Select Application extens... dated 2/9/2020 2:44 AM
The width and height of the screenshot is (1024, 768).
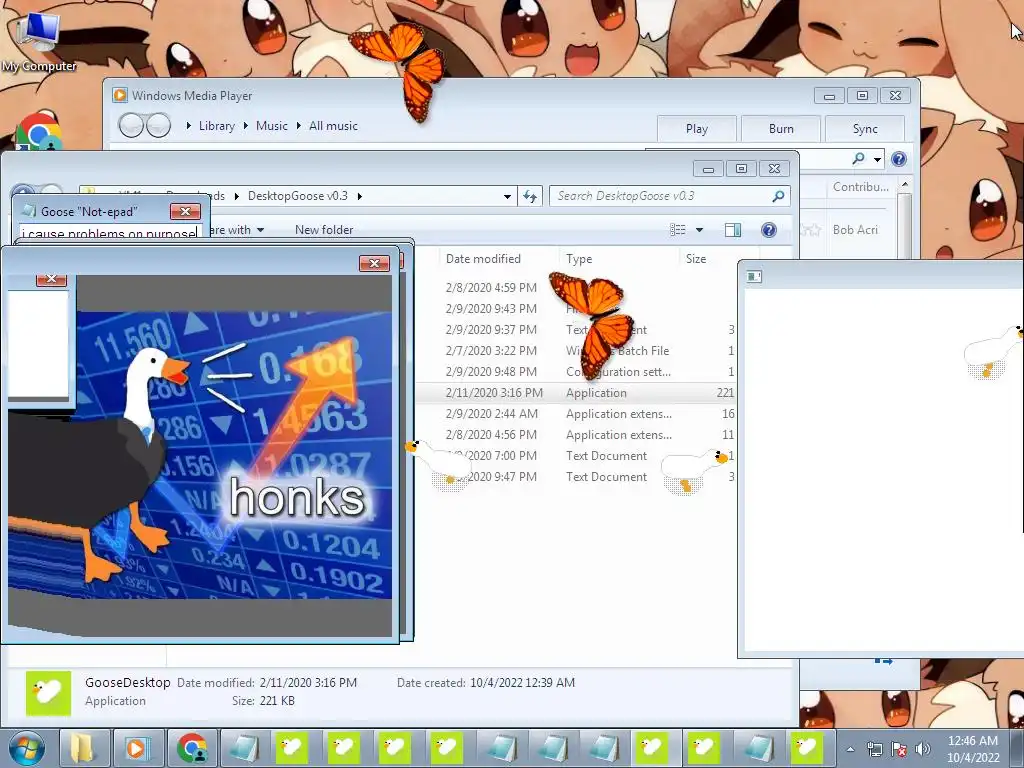pyautogui.click(x=575, y=413)
